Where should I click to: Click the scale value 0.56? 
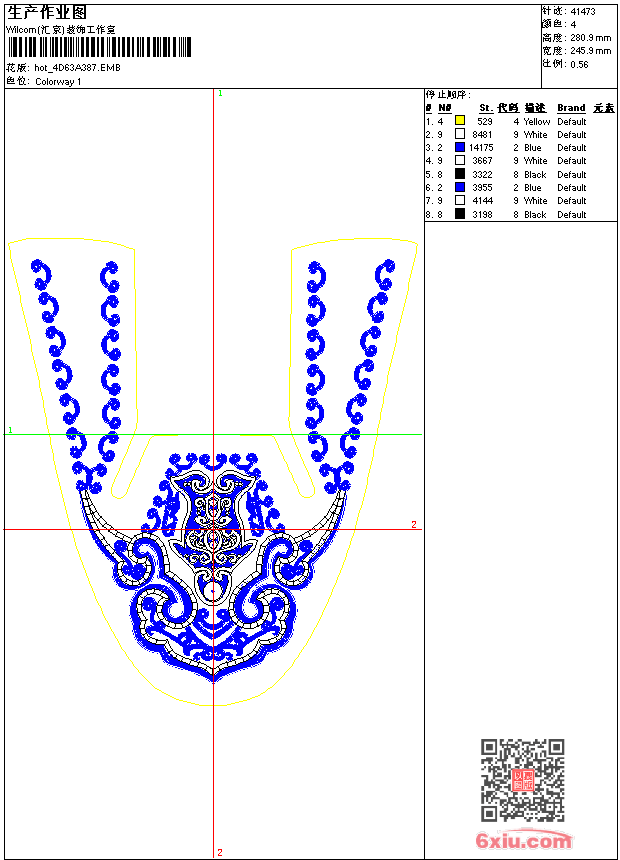tap(579, 64)
